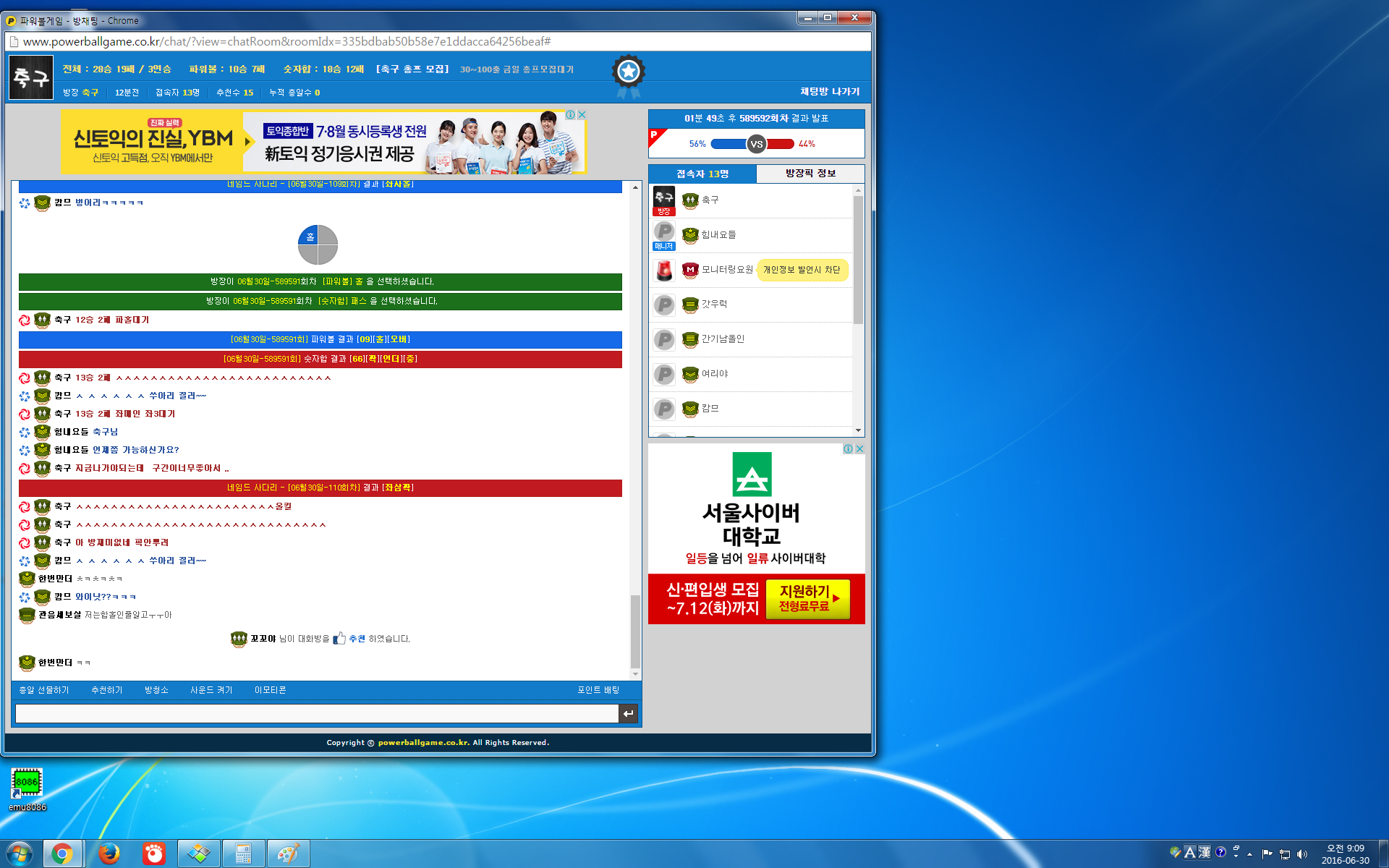
Task: Click the YBM 신토익 banner advertisement
Action: [x=323, y=142]
